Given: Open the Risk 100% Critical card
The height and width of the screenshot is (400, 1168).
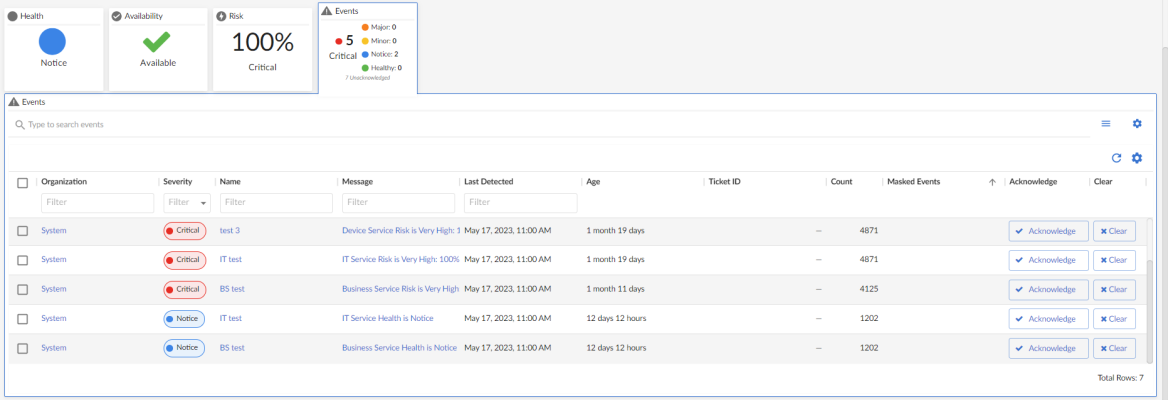Looking at the screenshot, I should point(262,48).
